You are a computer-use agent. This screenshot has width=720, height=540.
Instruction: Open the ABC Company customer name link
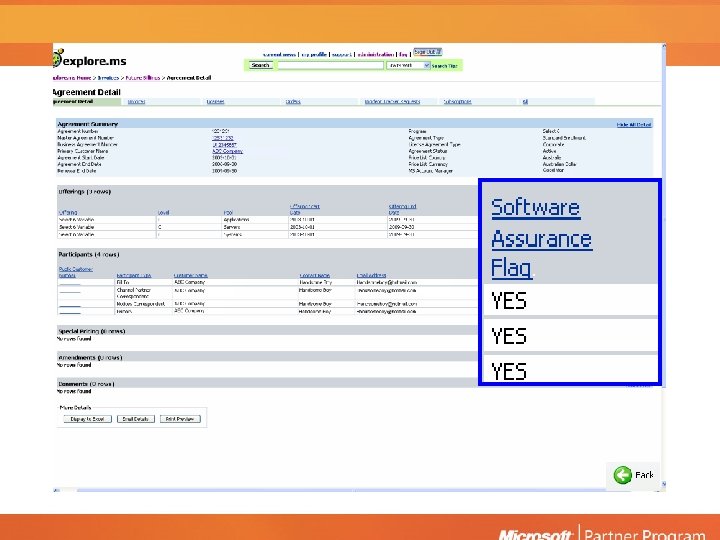[227, 151]
